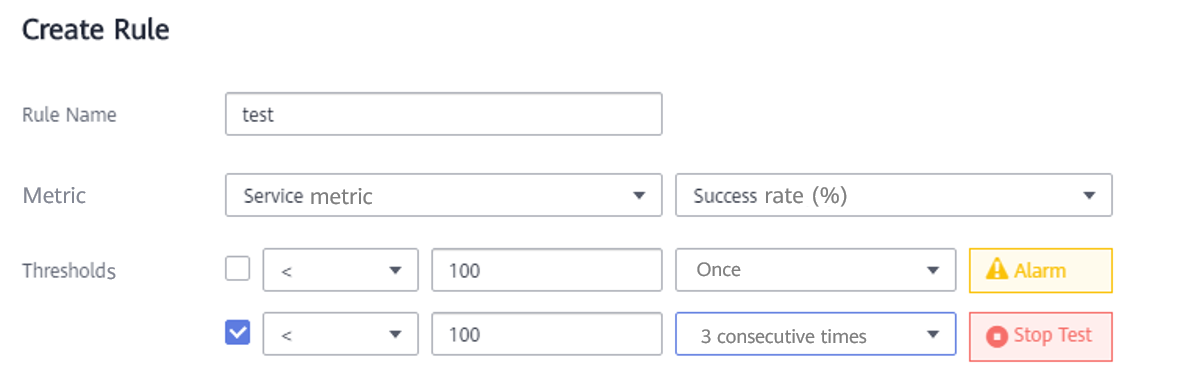Viewport: 1191px width, 379px height.
Task: Click the arrow of the Alarm row's < operator
Action: [394, 270]
